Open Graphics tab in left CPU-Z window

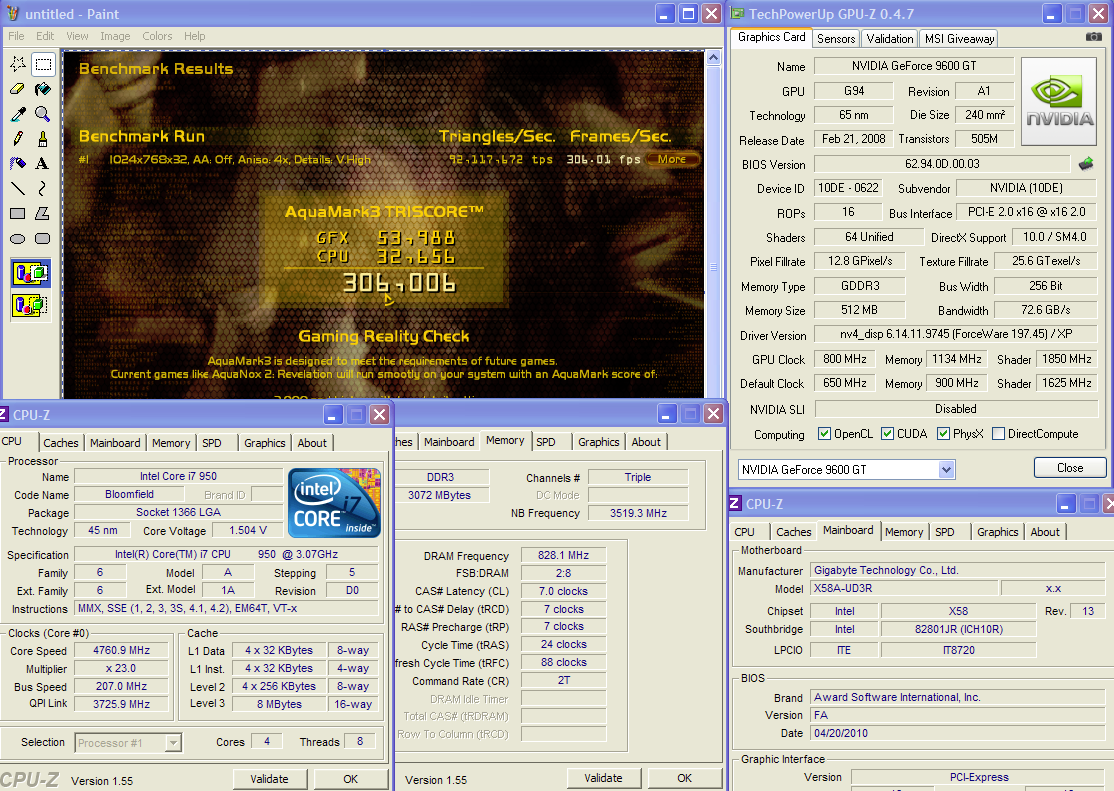click(264, 443)
